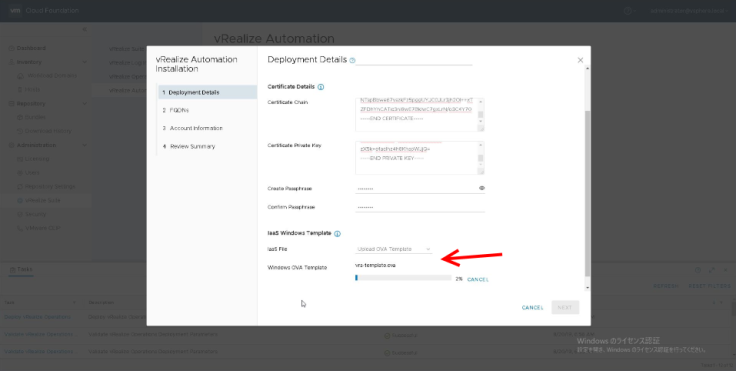Click the Deployment Details help icon
This screenshot has width=736, height=371.
(x=353, y=60)
